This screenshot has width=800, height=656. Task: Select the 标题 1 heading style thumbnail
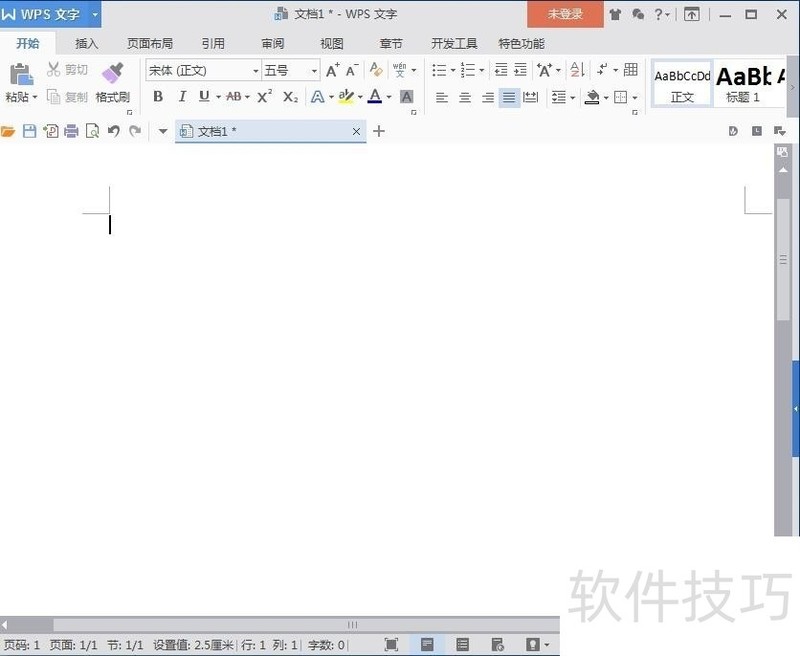(744, 82)
